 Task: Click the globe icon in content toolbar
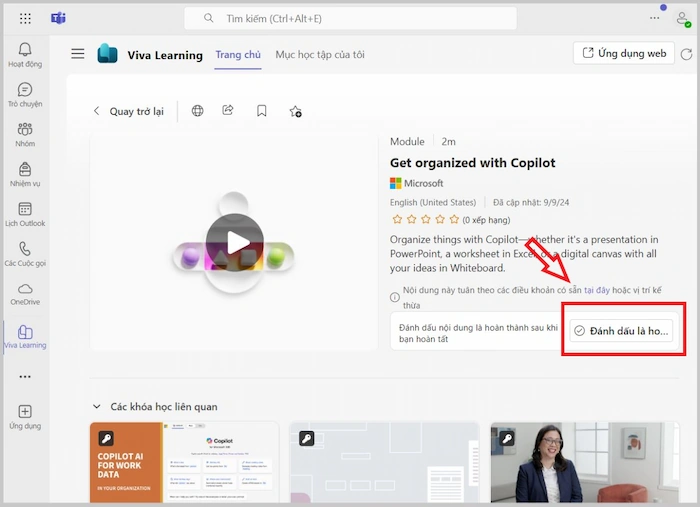197,111
